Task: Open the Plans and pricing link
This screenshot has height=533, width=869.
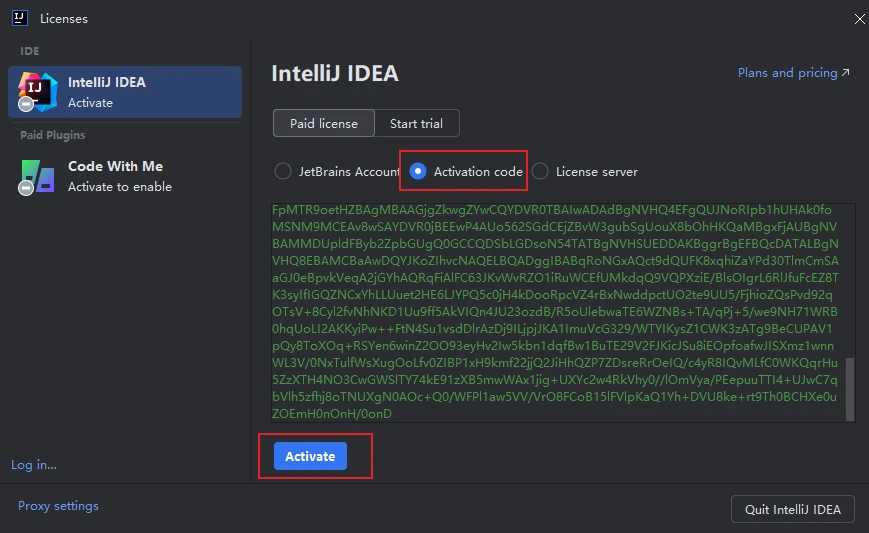Action: point(787,73)
